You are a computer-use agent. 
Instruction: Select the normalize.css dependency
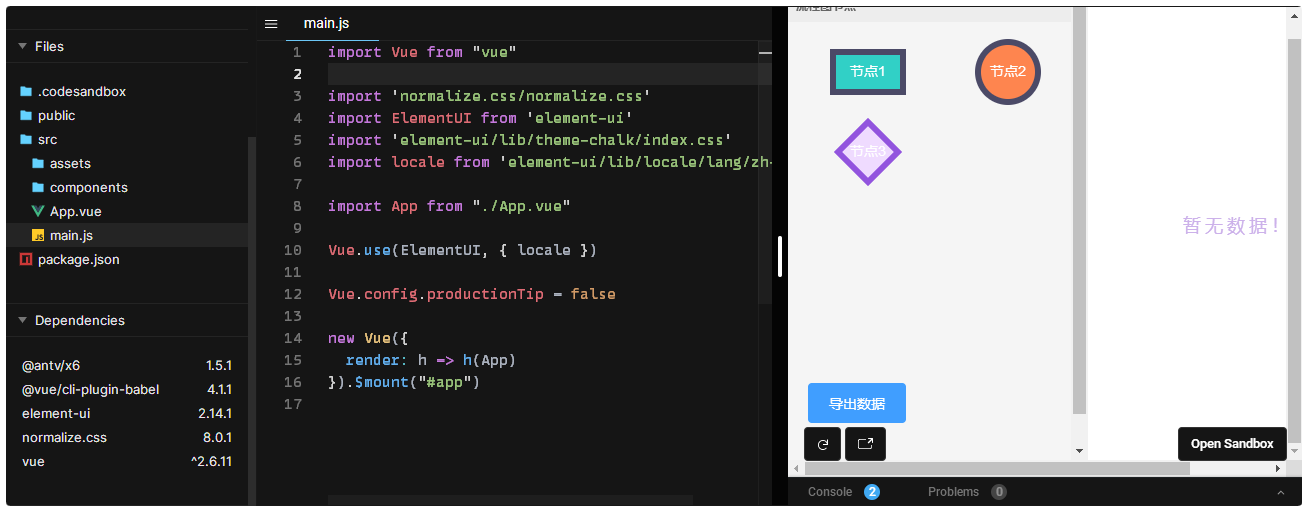127,437
